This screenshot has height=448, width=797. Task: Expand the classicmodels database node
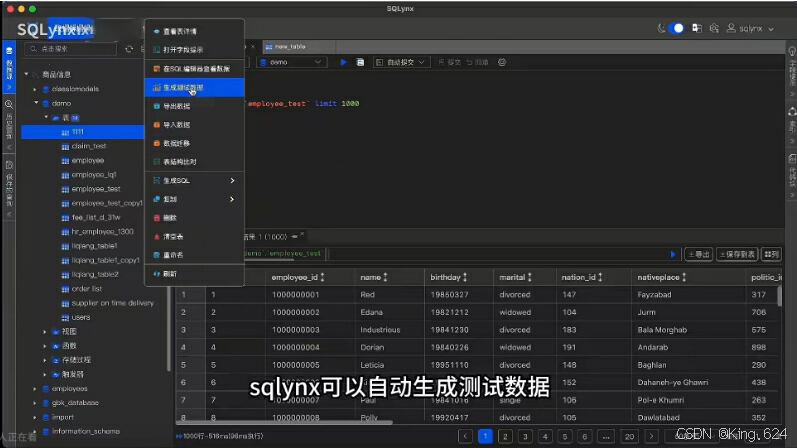coord(35,89)
